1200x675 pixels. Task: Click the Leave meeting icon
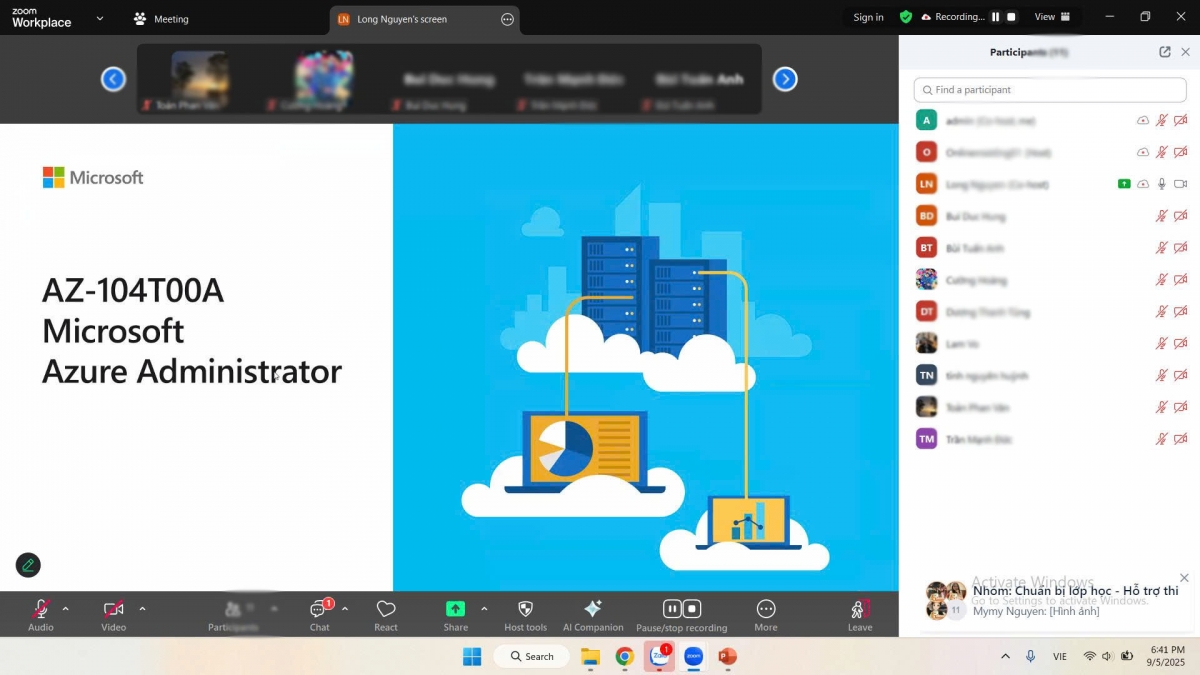point(859,609)
